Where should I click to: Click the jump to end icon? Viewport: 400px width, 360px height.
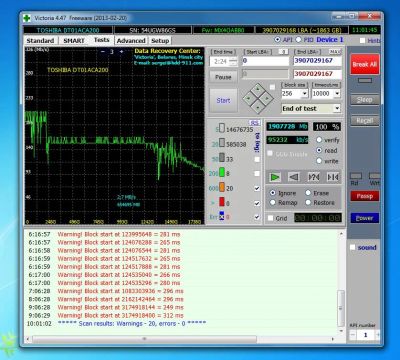[x=333, y=177]
